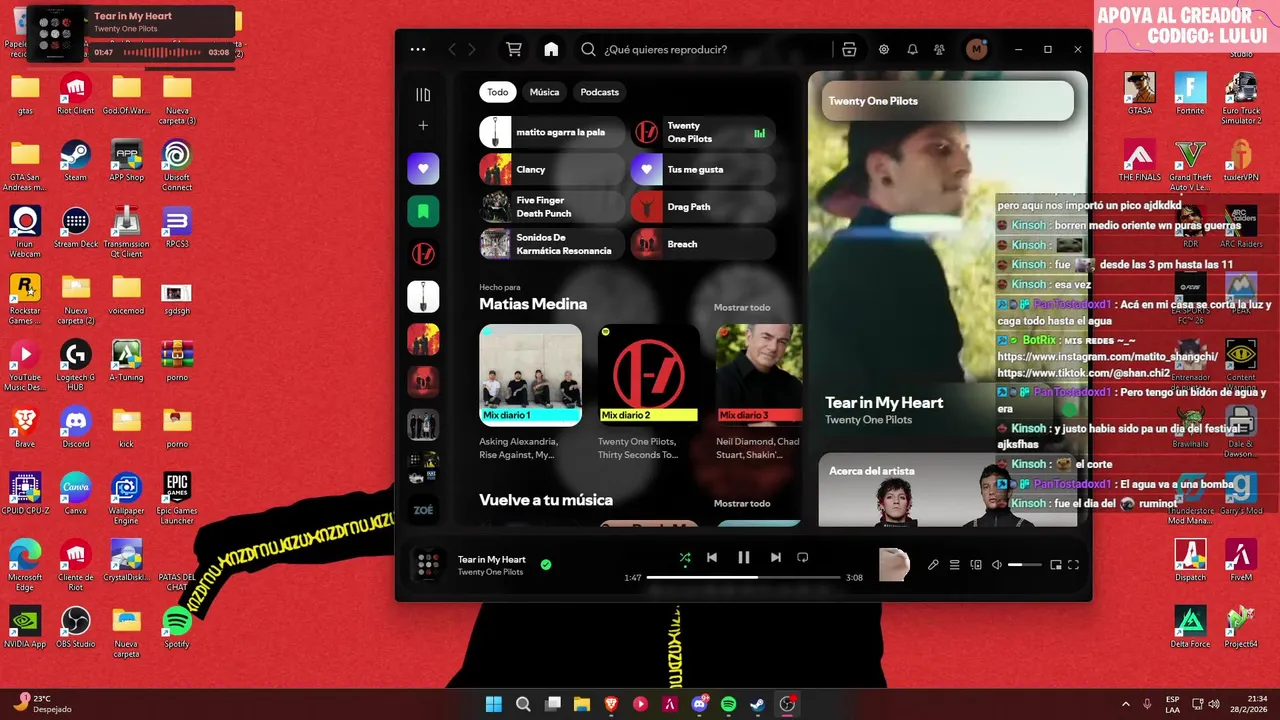
Task: Open the miniplayer icon
Action: pyautogui.click(x=1056, y=565)
